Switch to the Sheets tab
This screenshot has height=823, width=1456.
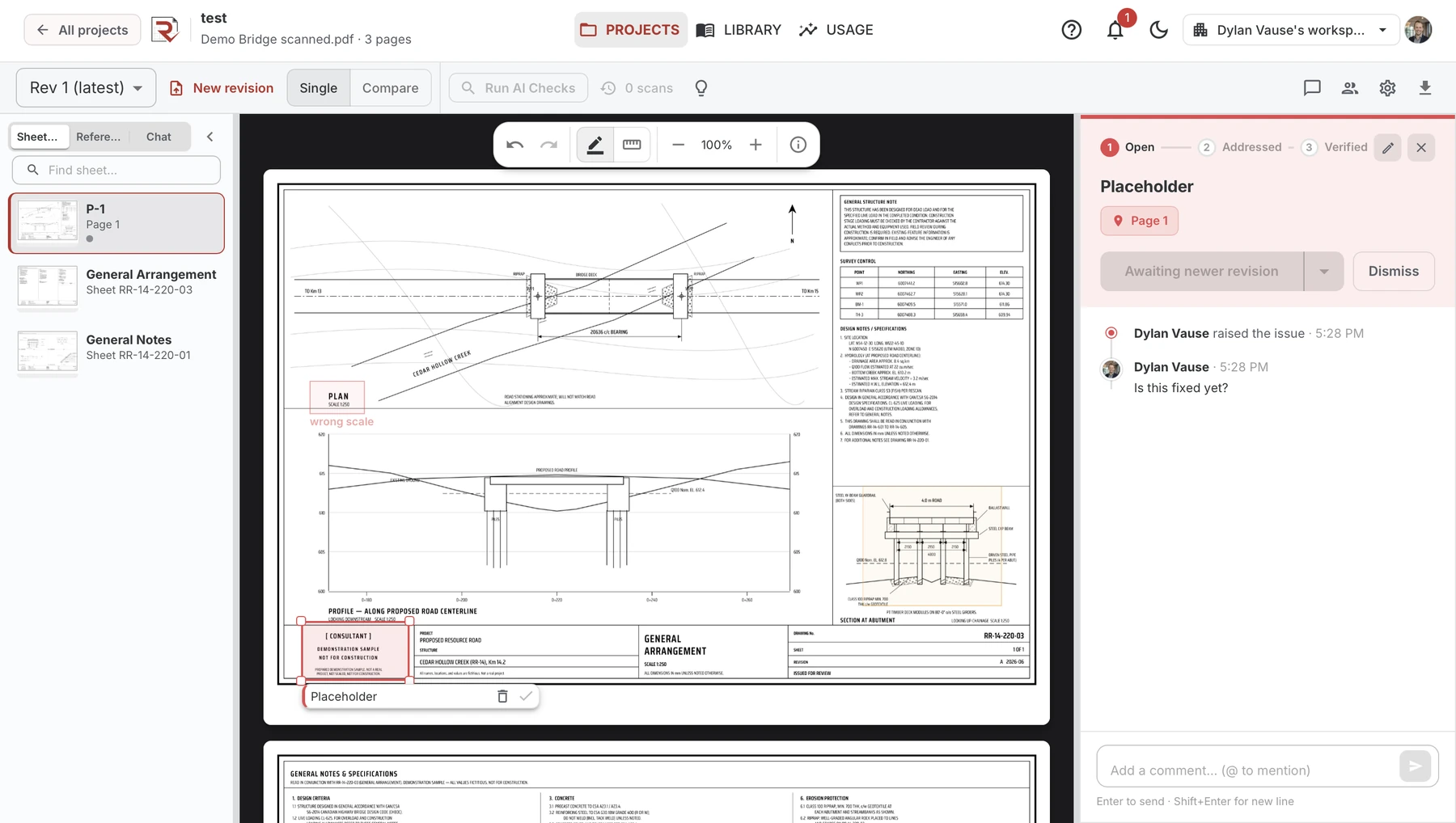38,137
